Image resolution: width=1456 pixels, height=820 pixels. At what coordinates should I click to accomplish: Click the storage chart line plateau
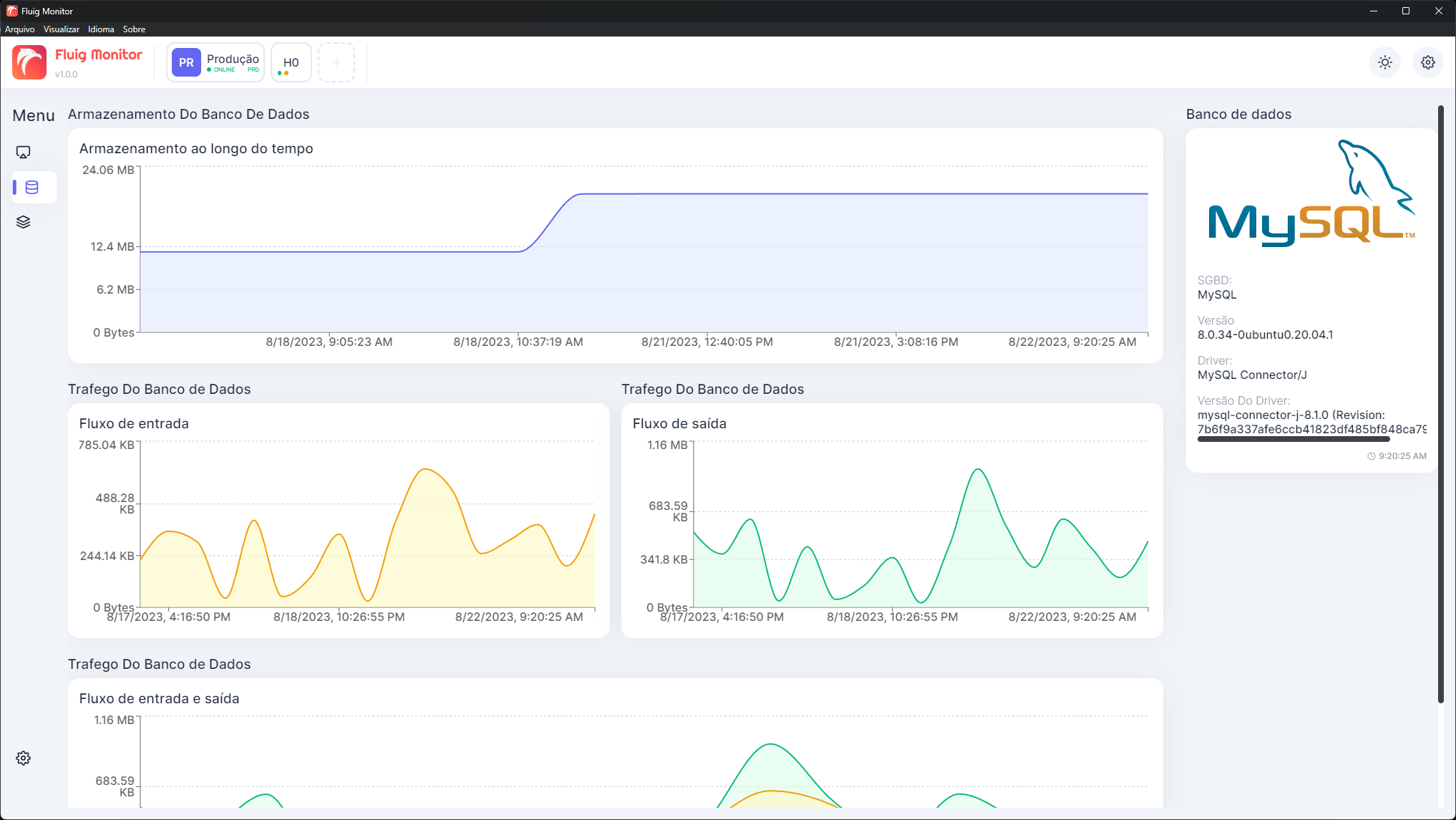click(x=859, y=194)
